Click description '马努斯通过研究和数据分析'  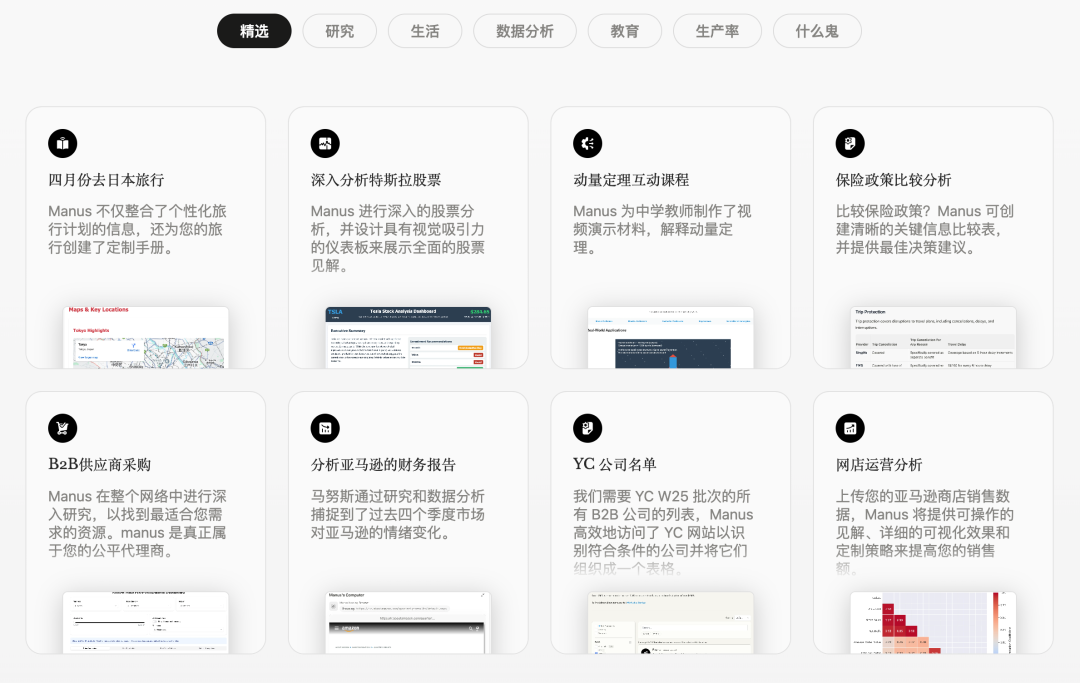click(397, 514)
